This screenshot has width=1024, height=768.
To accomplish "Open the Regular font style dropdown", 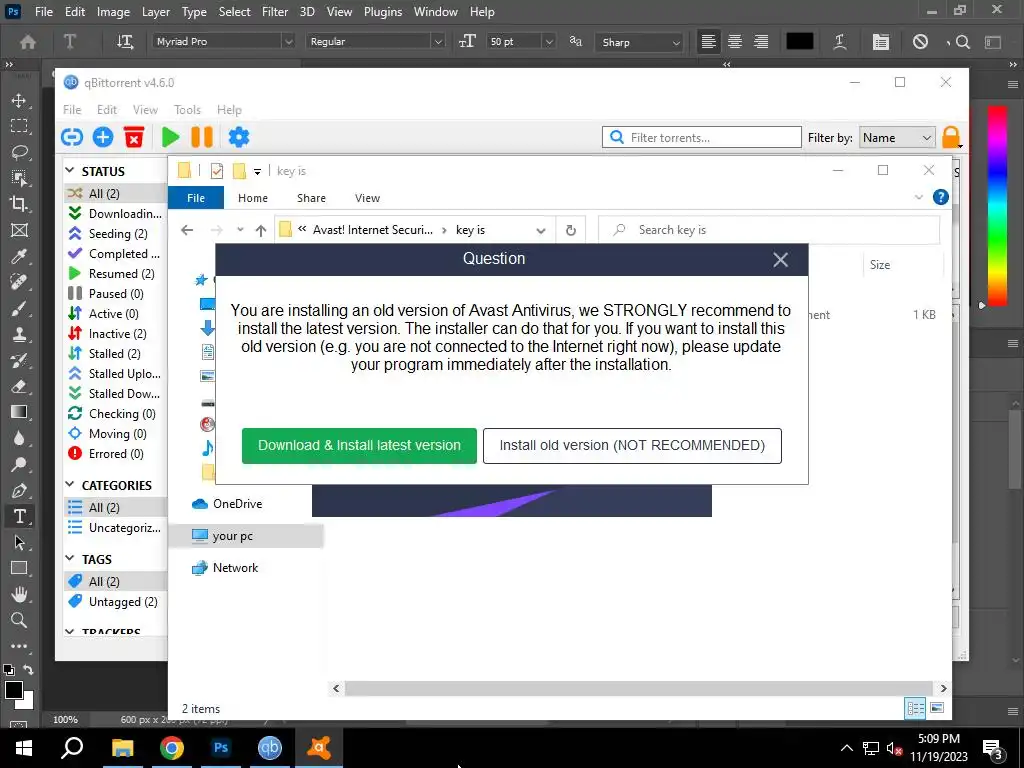I will [438, 41].
